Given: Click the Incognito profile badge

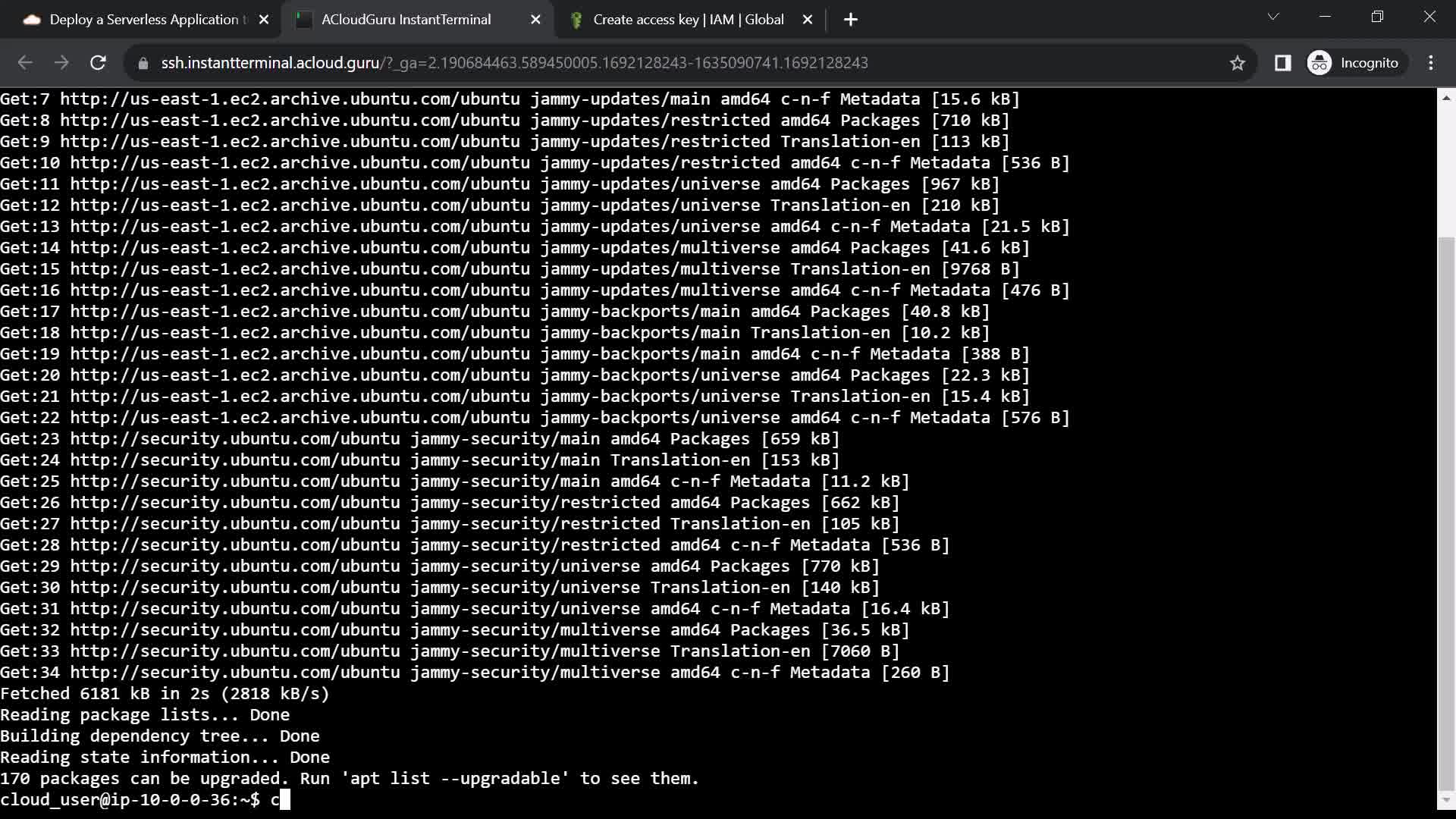Looking at the screenshot, I should click(x=1354, y=63).
